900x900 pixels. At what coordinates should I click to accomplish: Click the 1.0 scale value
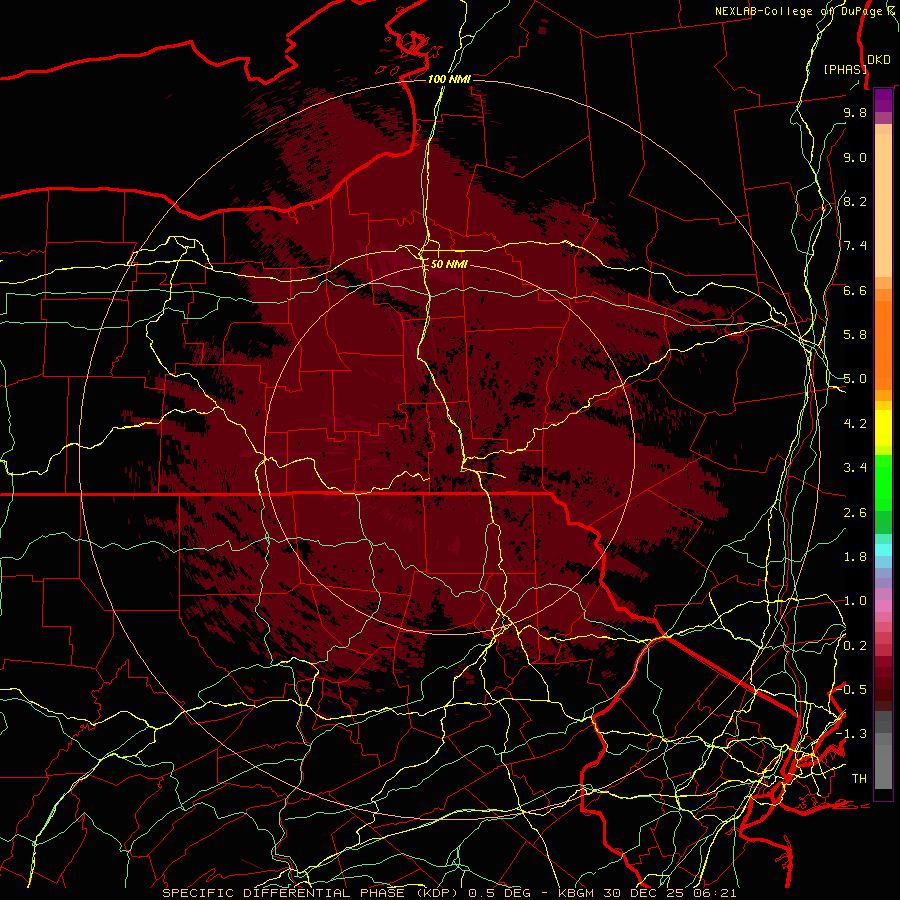tap(855, 601)
